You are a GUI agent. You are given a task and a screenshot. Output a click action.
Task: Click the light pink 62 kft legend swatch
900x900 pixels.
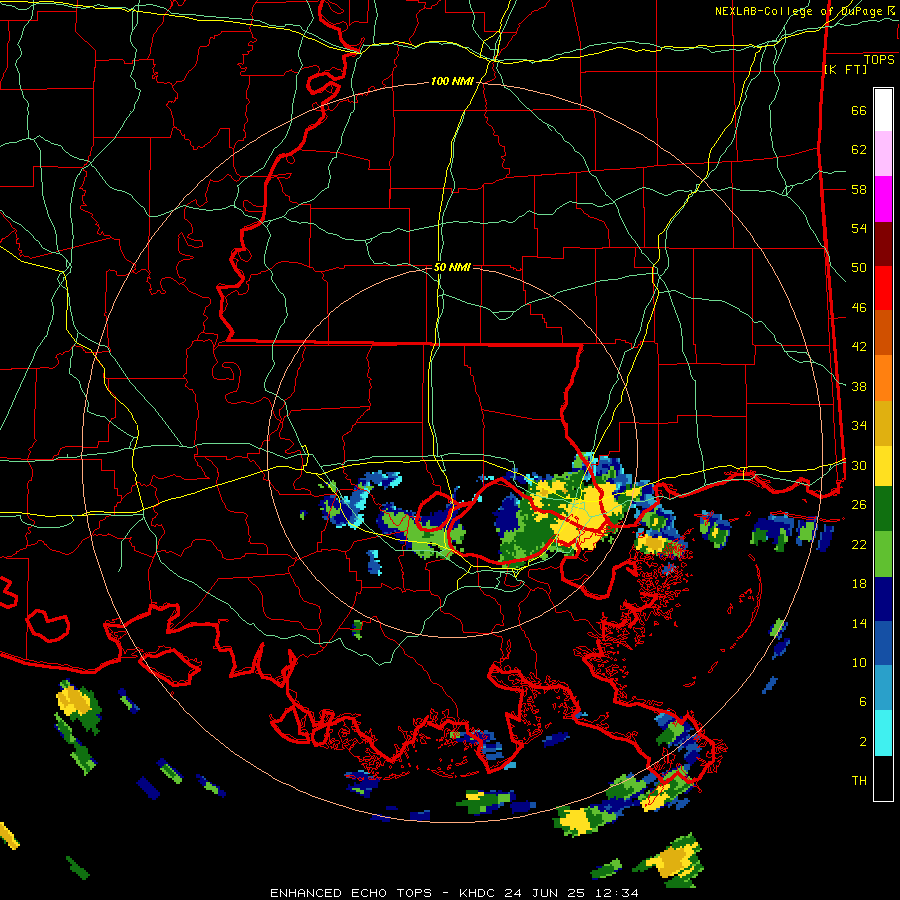click(x=883, y=153)
